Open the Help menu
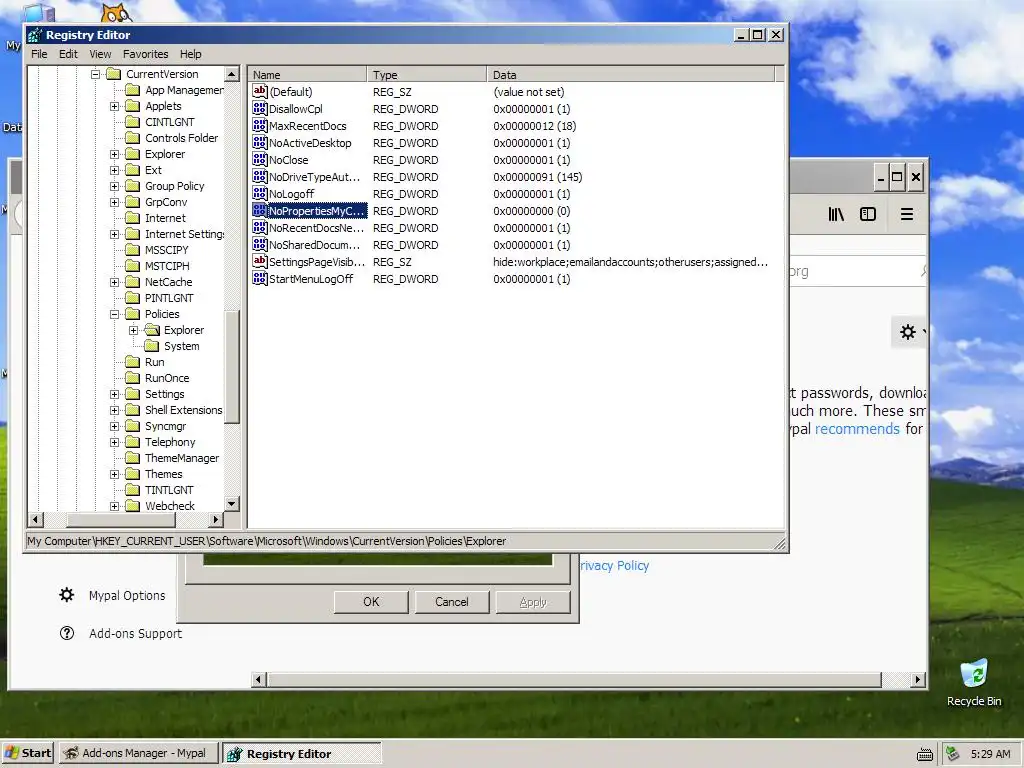 pyautogui.click(x=191, y=54)
